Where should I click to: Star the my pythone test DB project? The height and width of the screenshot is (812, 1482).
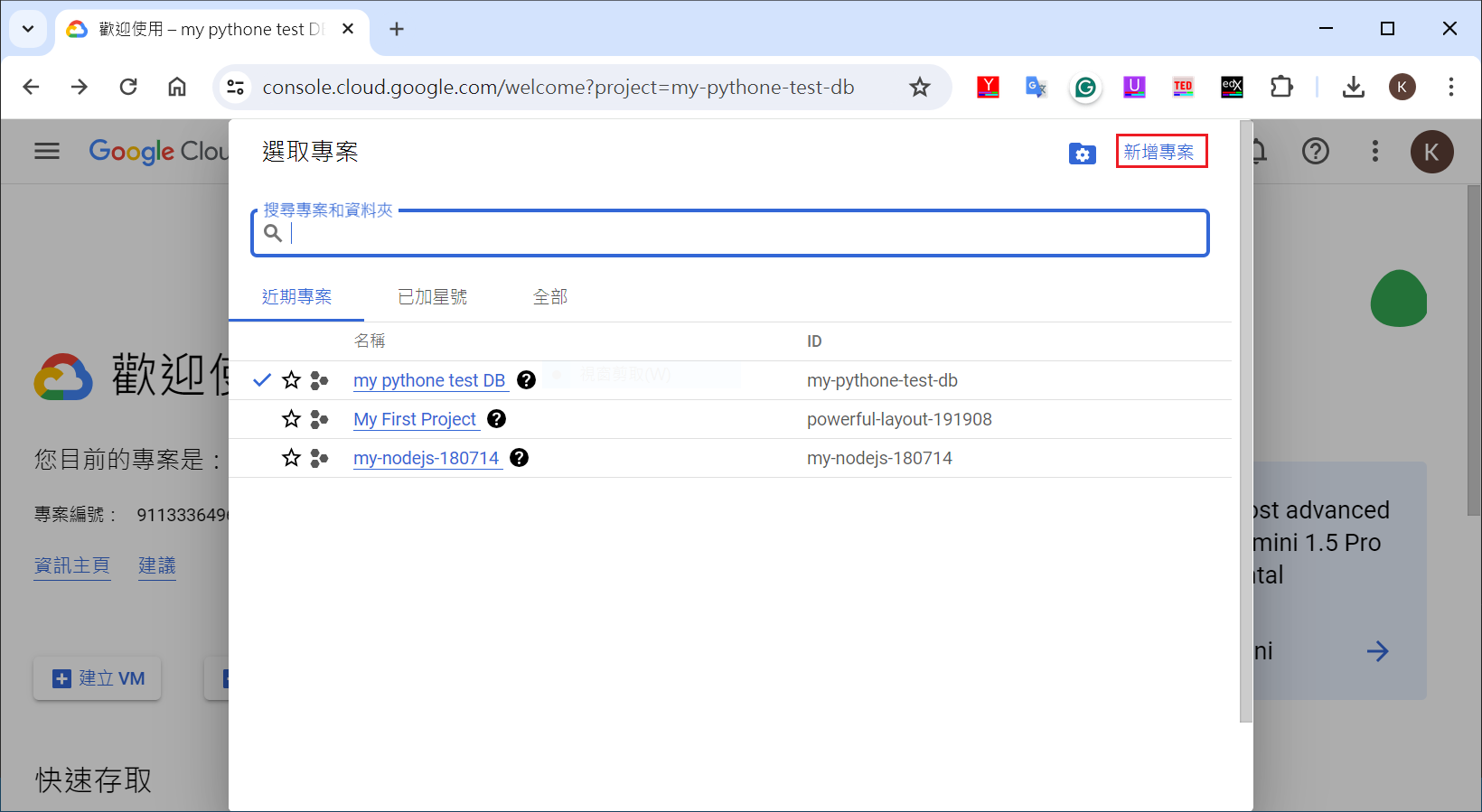point(291,380)
